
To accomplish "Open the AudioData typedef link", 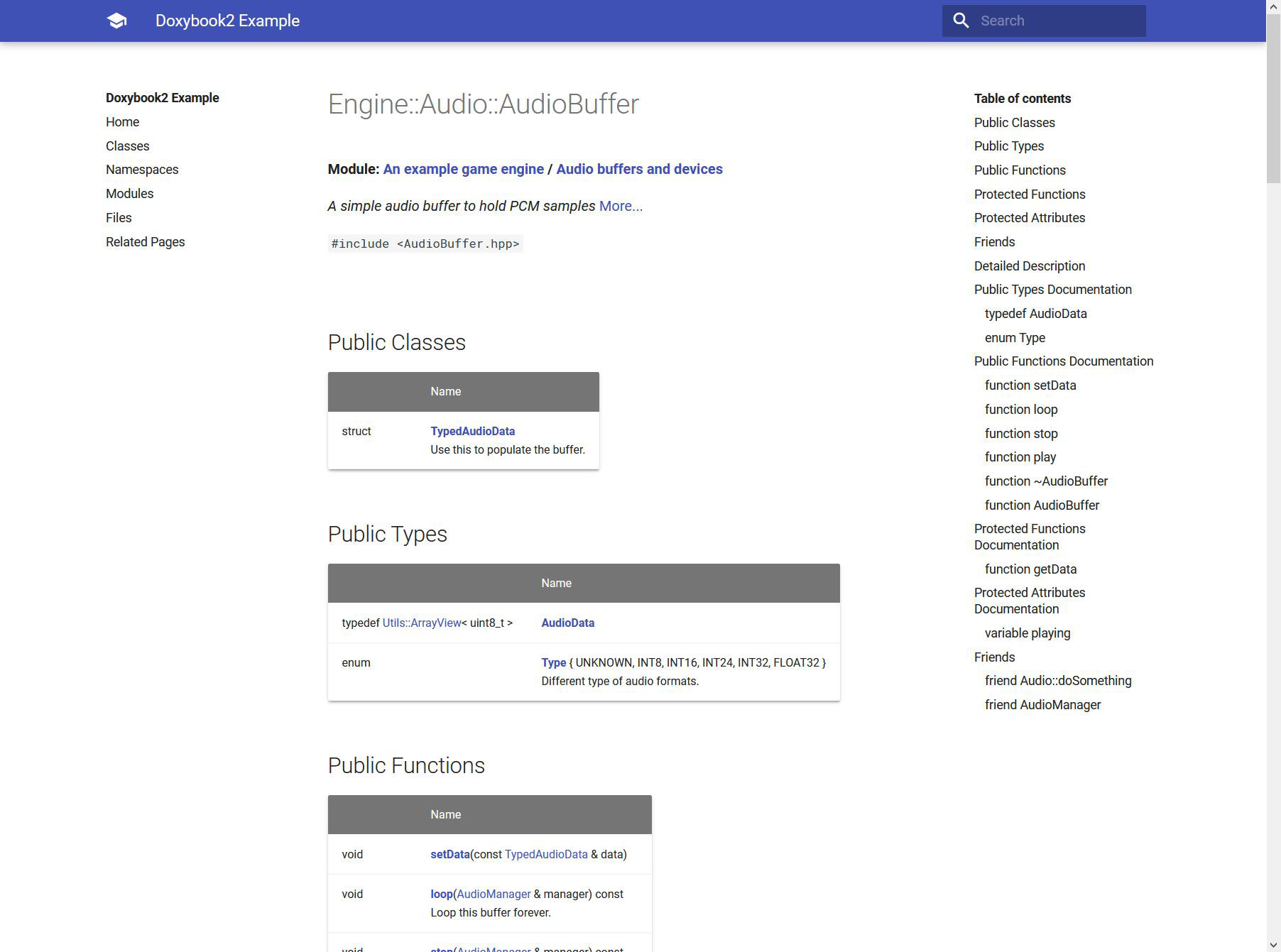I will pos(567,623).
